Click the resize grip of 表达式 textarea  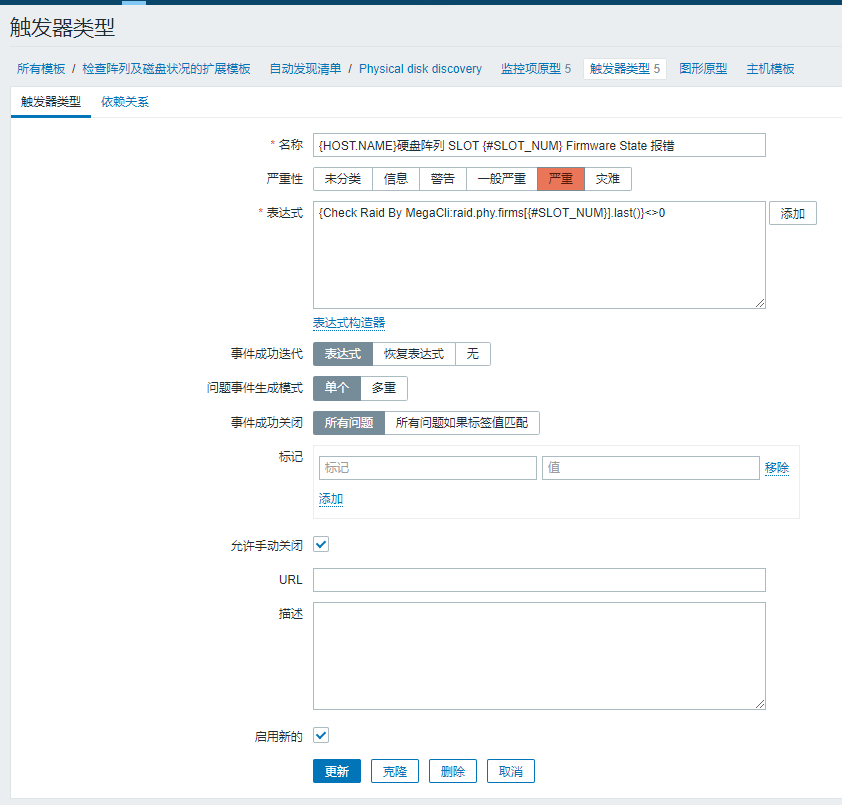point(760,303)
